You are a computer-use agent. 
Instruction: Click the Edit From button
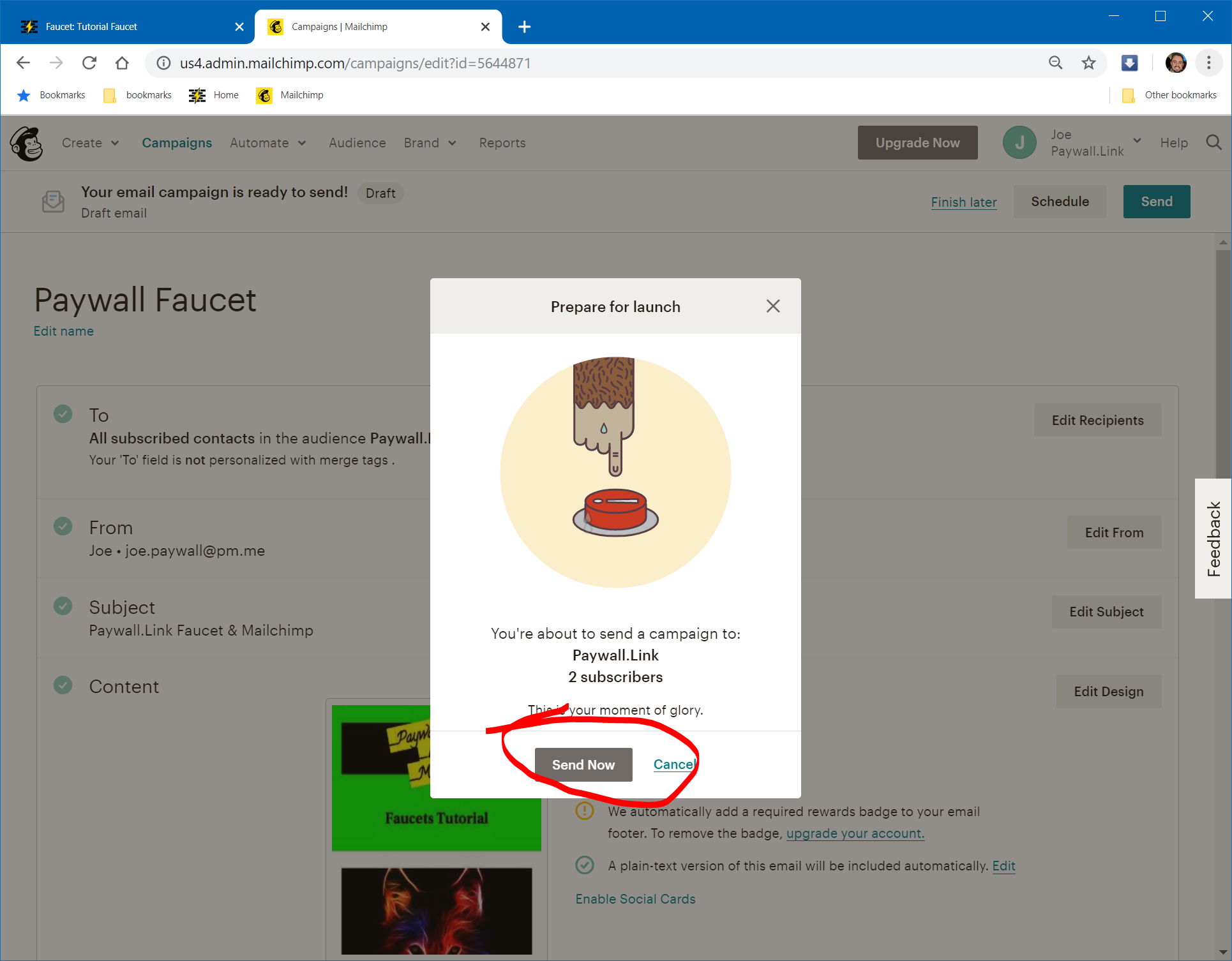point(1114,532)
